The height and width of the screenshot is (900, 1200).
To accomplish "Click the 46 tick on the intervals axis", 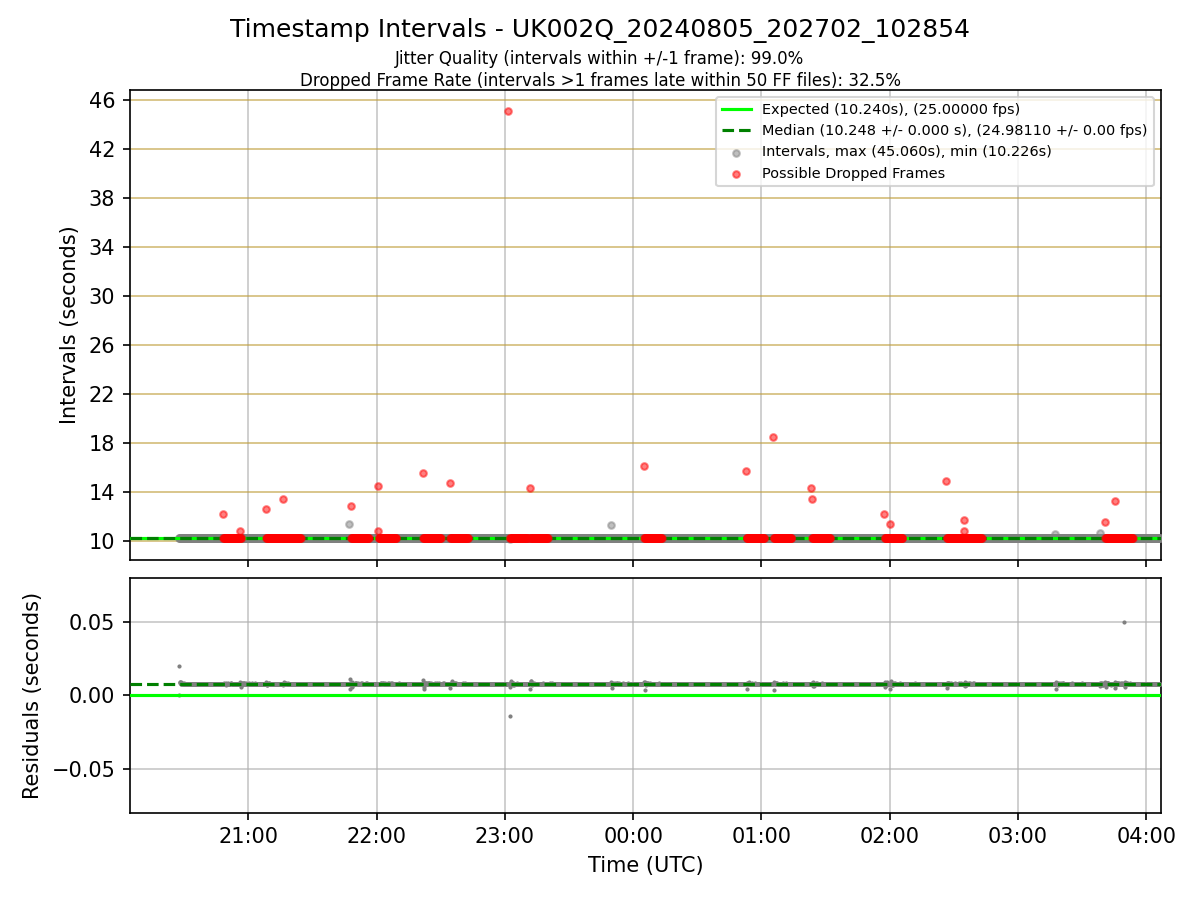I will point(103,100).
